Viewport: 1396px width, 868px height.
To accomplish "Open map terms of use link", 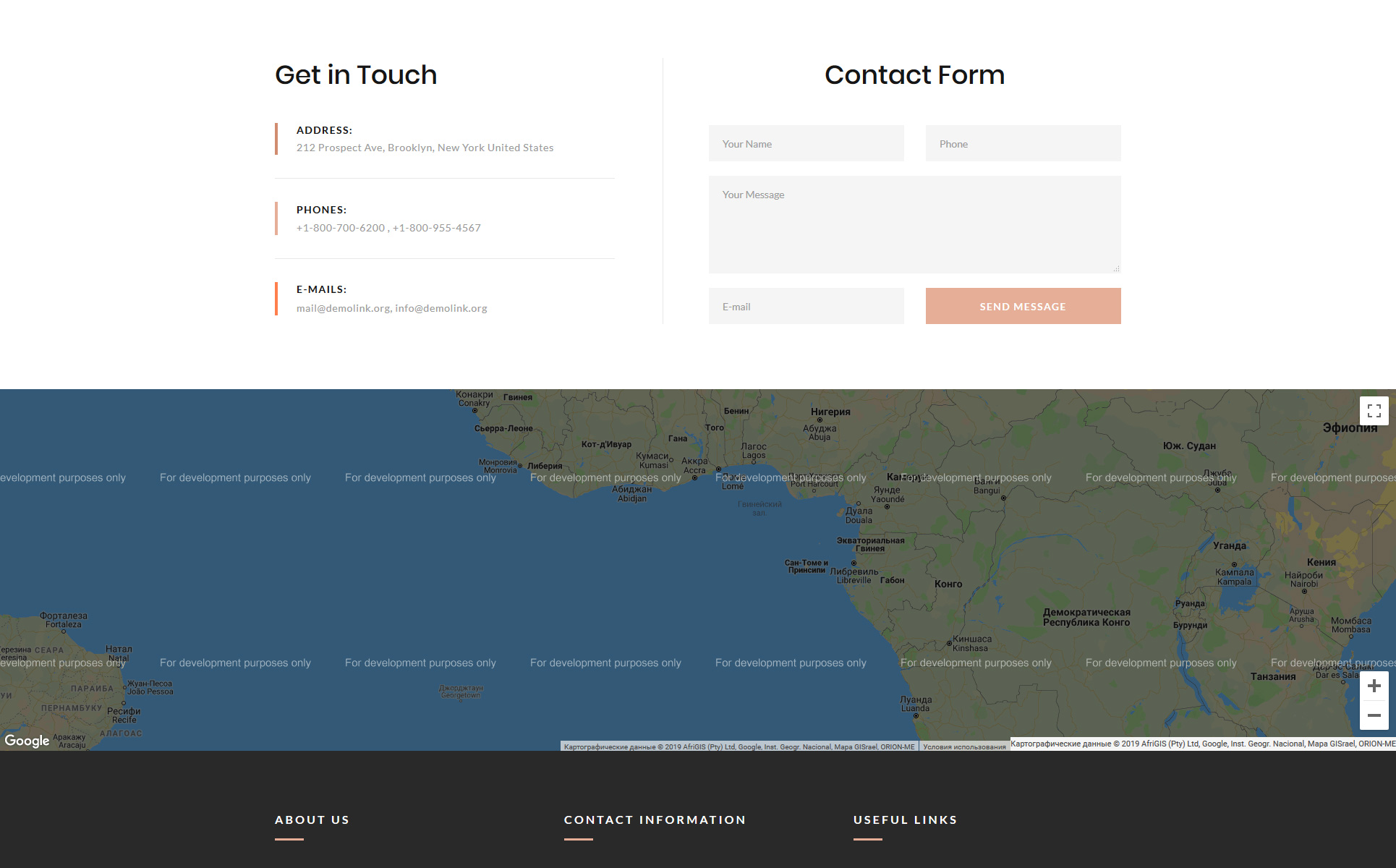I will [963, 746].
